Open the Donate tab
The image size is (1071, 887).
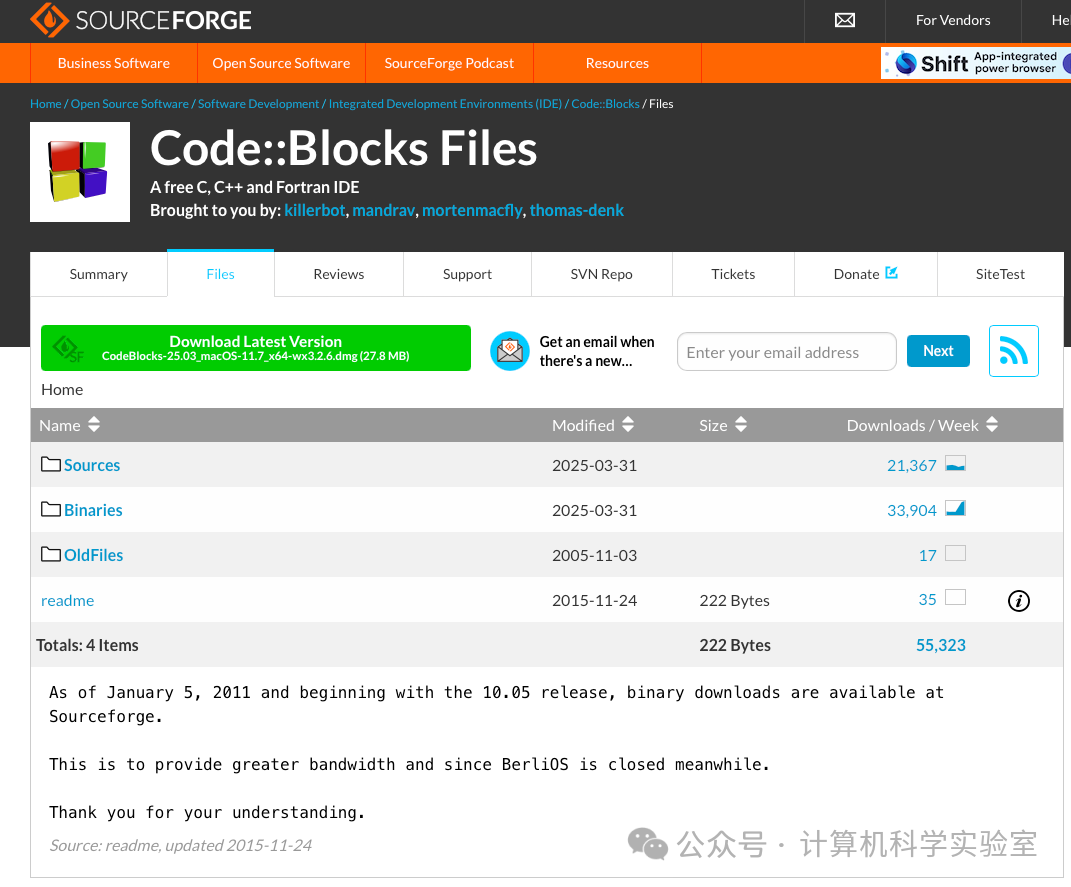point(865,274)
